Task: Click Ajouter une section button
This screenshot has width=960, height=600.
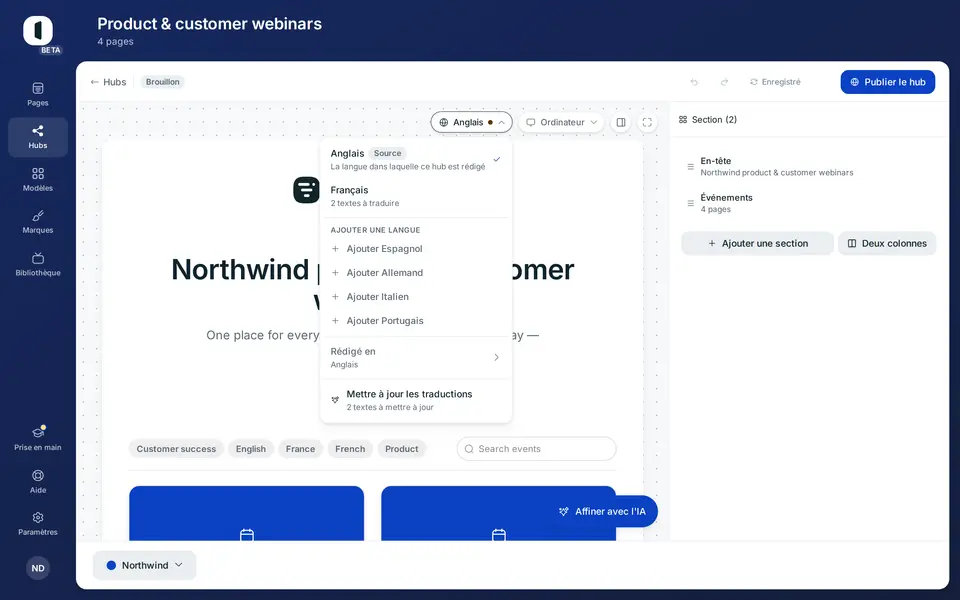Action: [x=757, y=243]
